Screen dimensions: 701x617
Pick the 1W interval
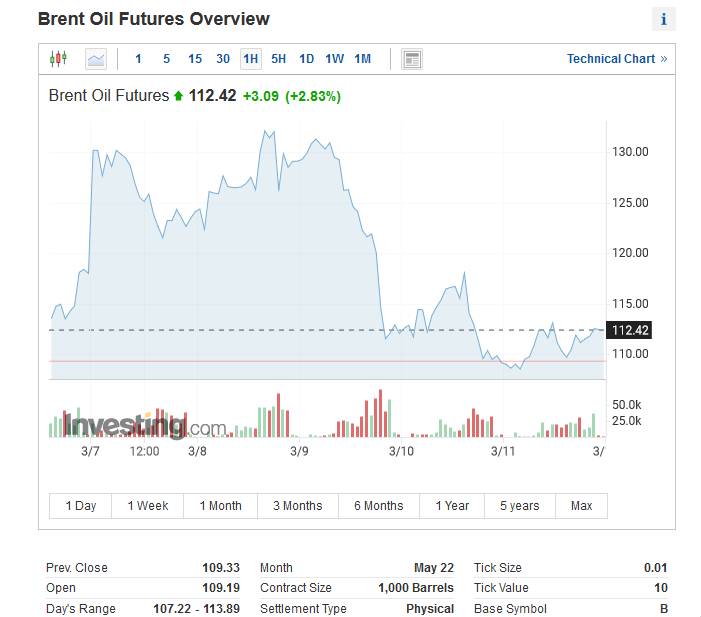[334, 59]
